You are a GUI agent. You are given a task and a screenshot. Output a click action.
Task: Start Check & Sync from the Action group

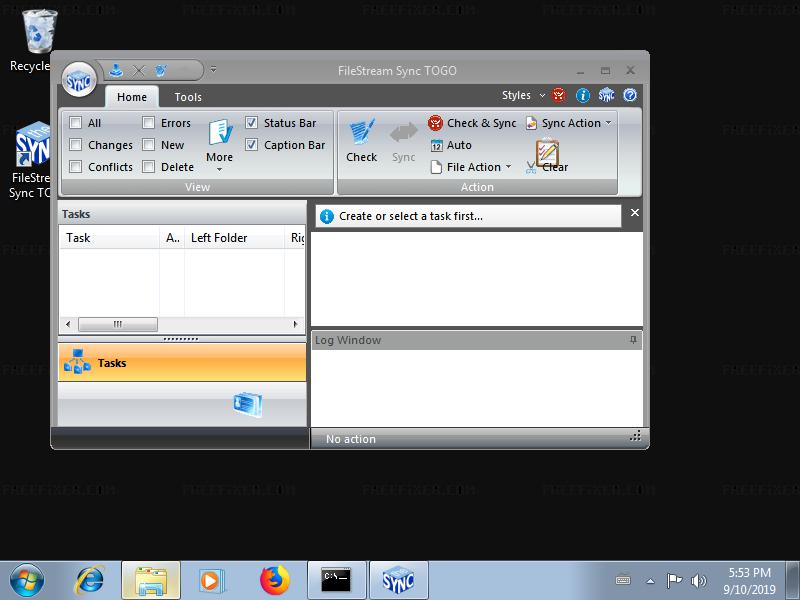472,123
